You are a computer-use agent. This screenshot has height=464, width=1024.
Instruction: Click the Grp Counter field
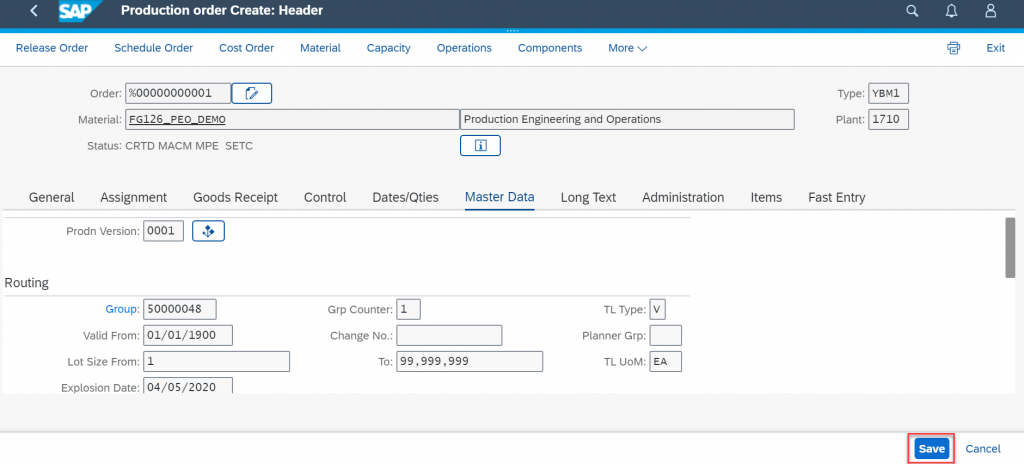(x=409, y=309)
